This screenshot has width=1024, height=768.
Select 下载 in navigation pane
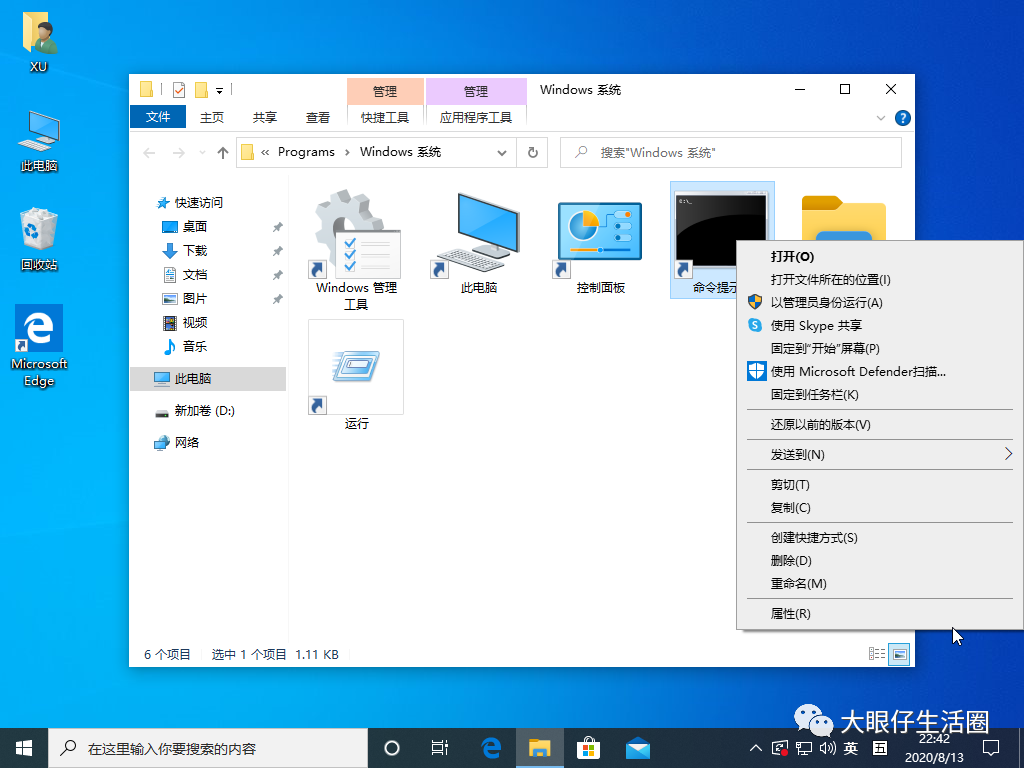coord(195,251)
